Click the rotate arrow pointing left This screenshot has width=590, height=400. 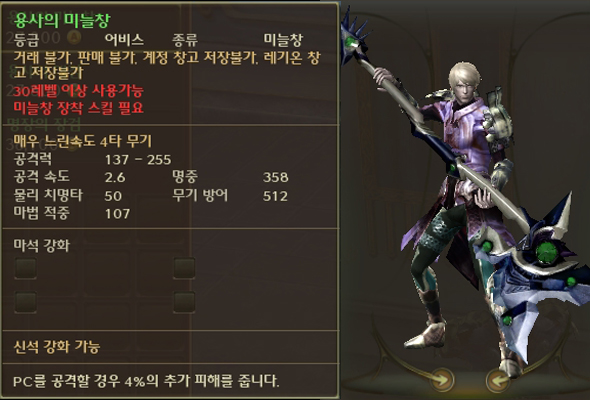[x=498, y=380]
